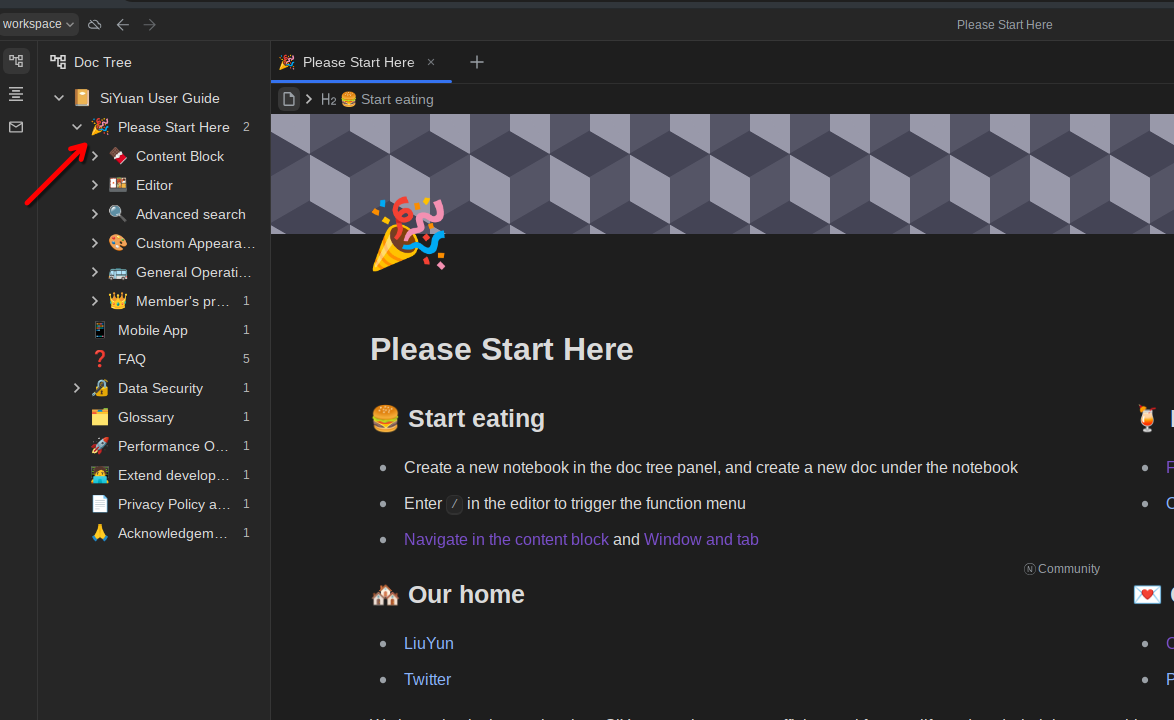Expand the Advanced search tree item
Image resolution: width=1174 pixels, height=720 pixels.
pyautogui.click(x=95, y=214)
